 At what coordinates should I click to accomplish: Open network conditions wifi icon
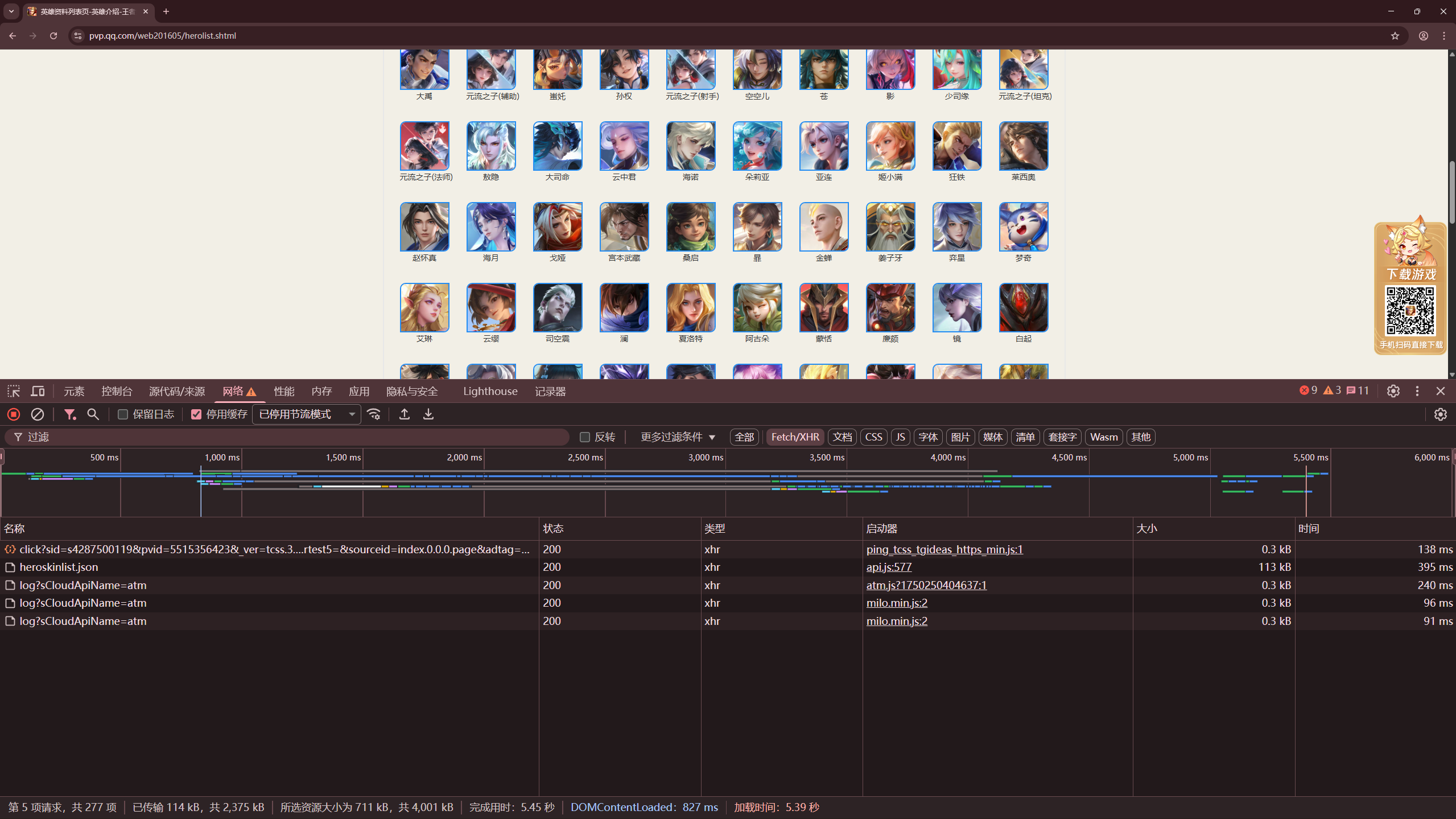click(x=374, y=414)
